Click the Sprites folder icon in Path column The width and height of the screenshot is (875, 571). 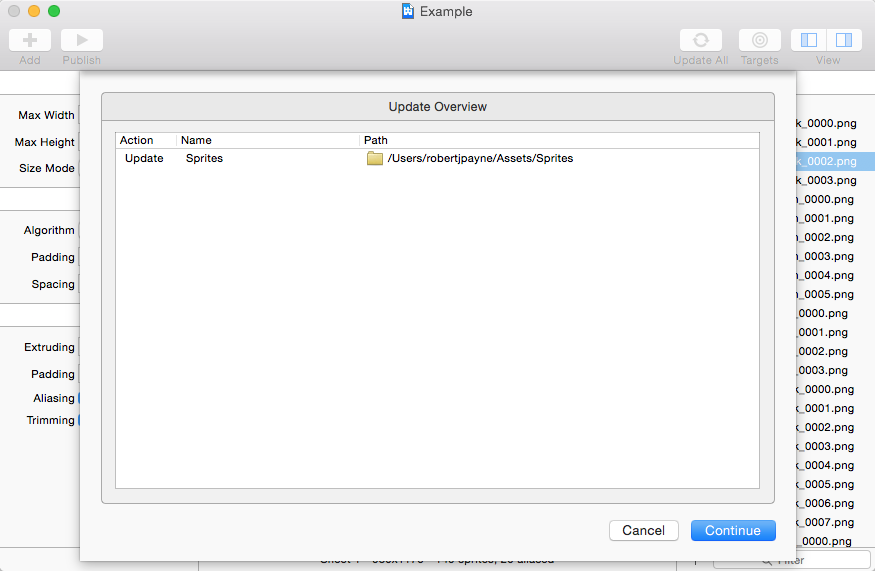tap(375, 158)
